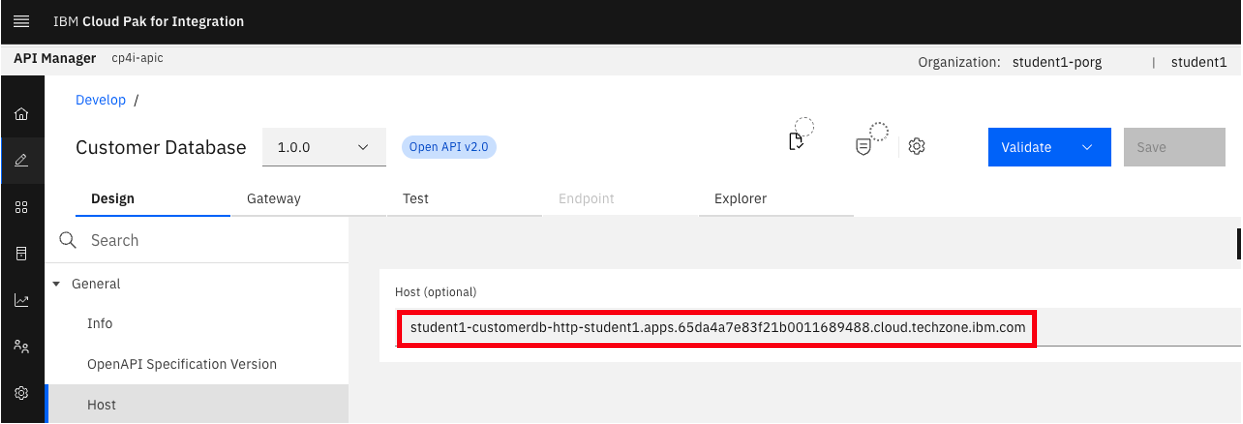Click the shield status icon in header
Viewport: 1243px width, 424px height.
863,146
